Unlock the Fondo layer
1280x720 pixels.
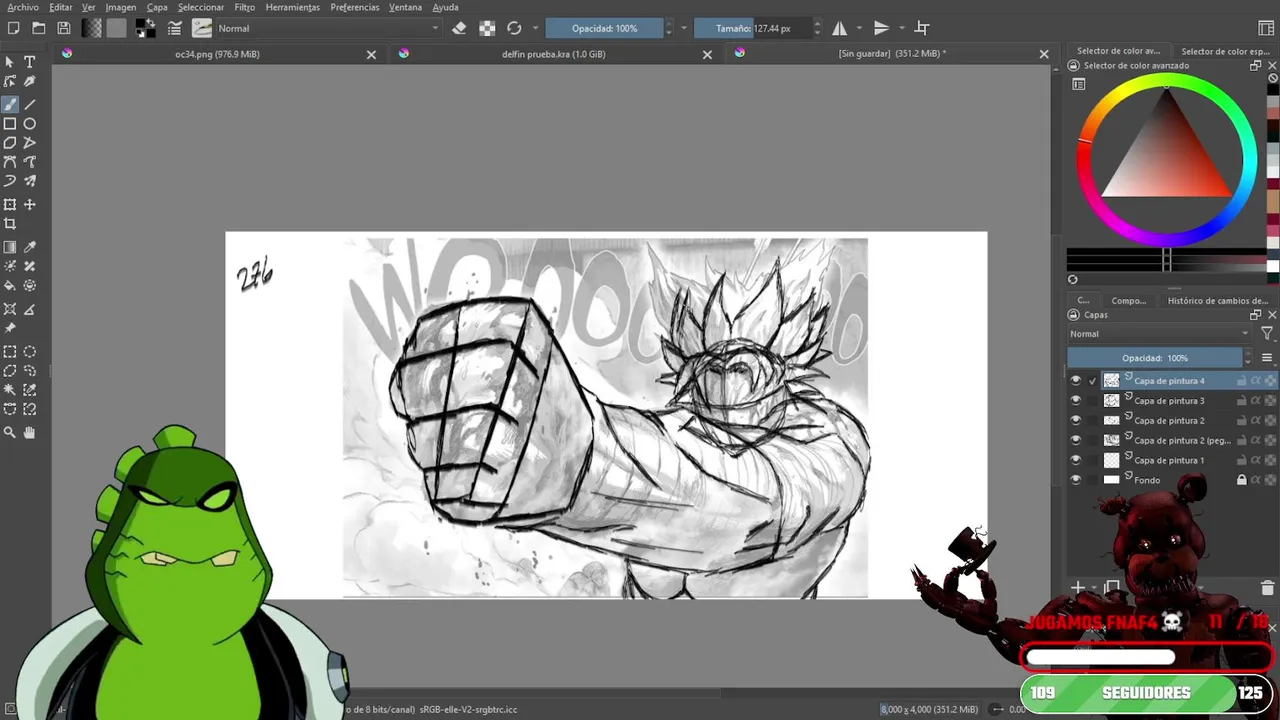1242,480
